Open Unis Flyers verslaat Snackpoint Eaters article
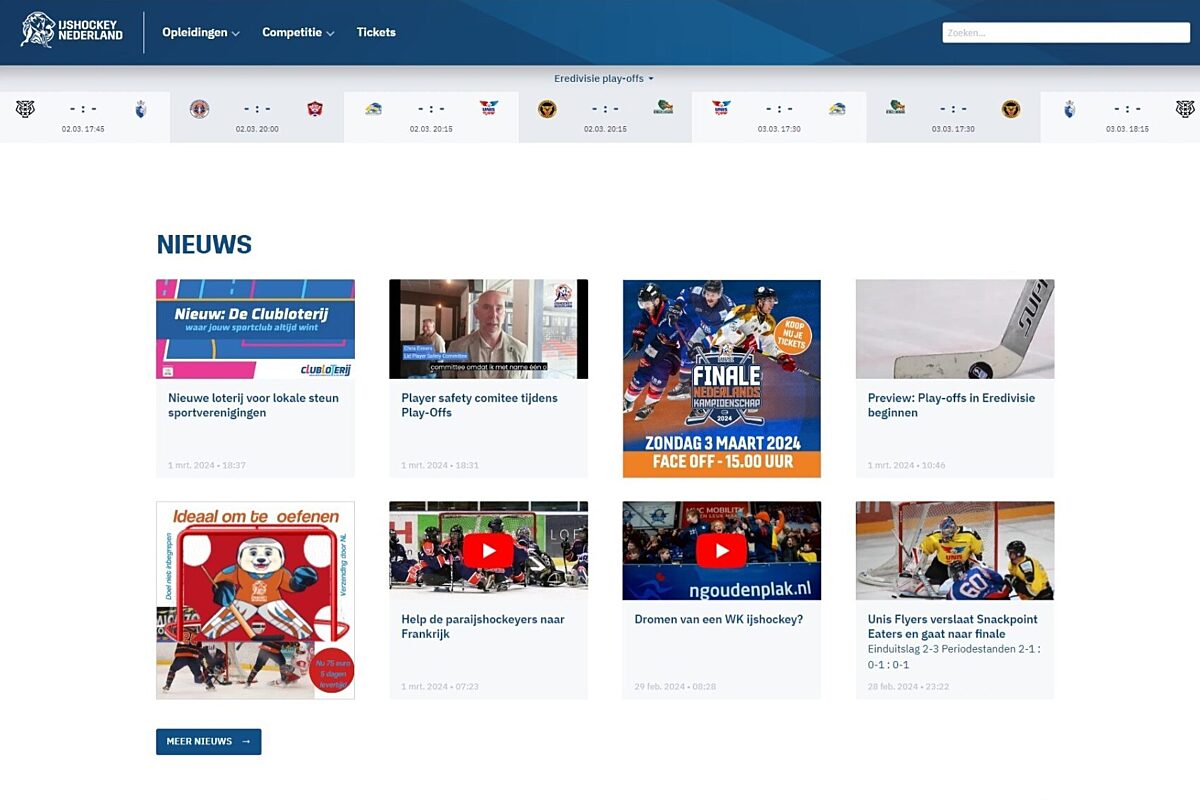This screenshot has width=1200, height=800. click(x=953, y=626)
